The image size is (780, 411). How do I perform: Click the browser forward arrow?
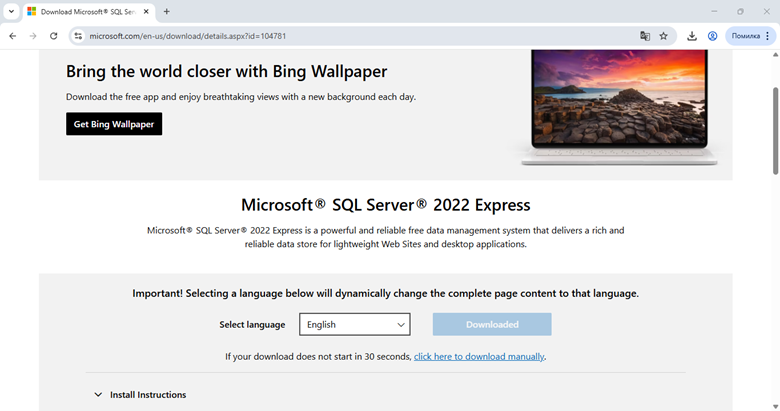point(33,36)
